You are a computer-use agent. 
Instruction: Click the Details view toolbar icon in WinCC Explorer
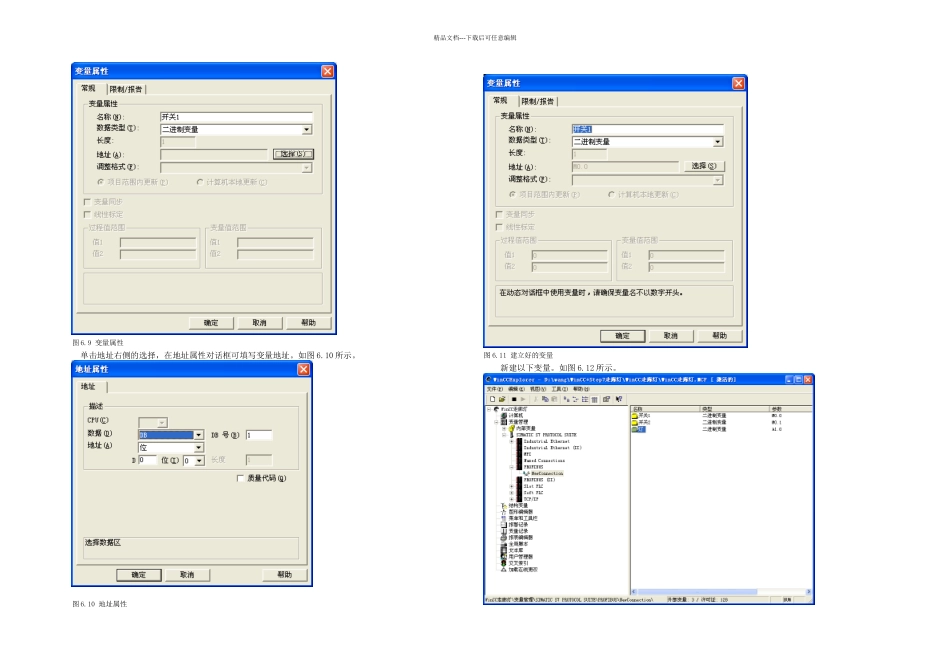coord(594,399)
